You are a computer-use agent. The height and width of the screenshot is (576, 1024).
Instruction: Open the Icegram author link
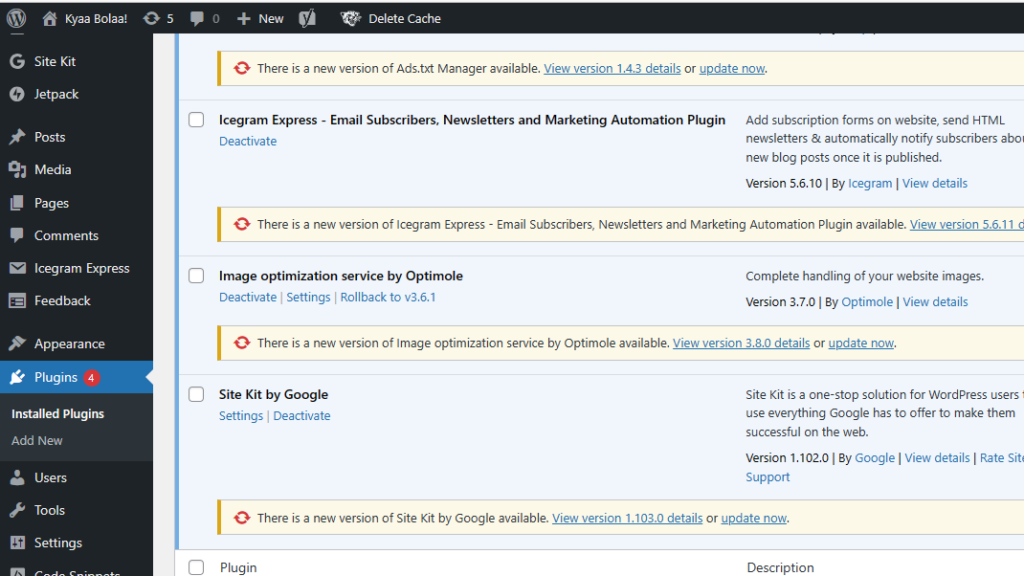[870, 184]
